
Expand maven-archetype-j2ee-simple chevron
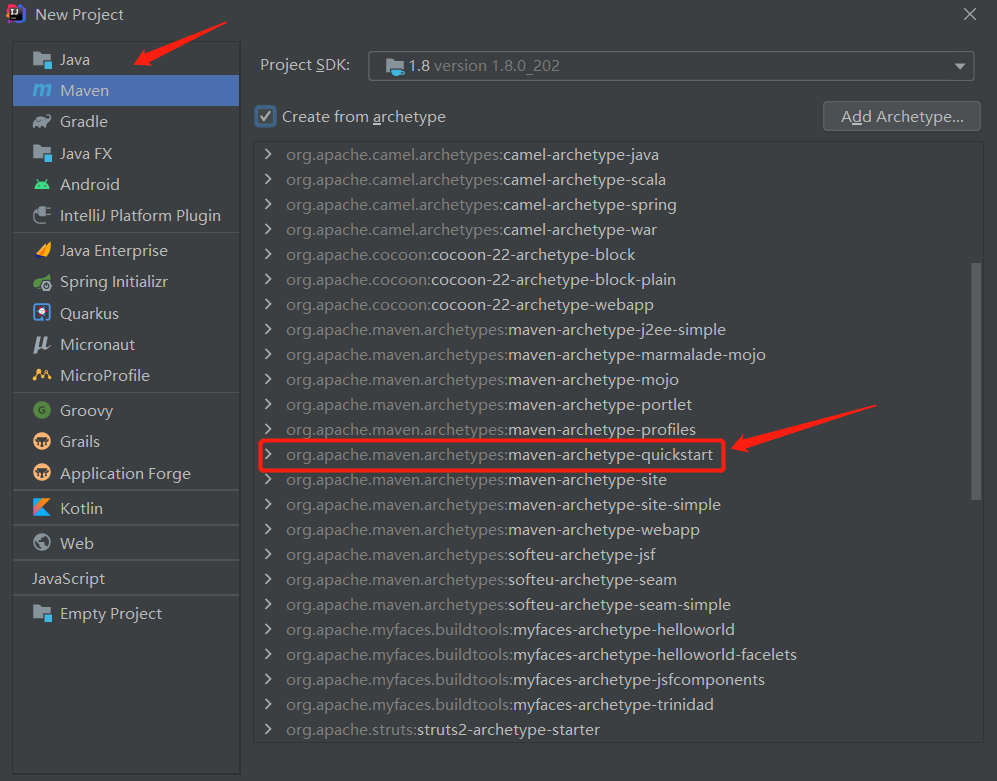point(268,329)
